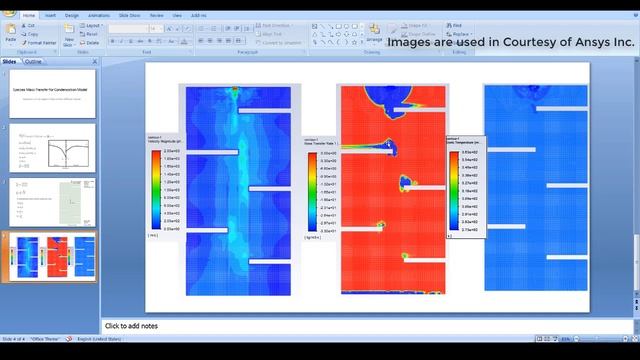Click the Decrease List Level button

click(228, 29)
